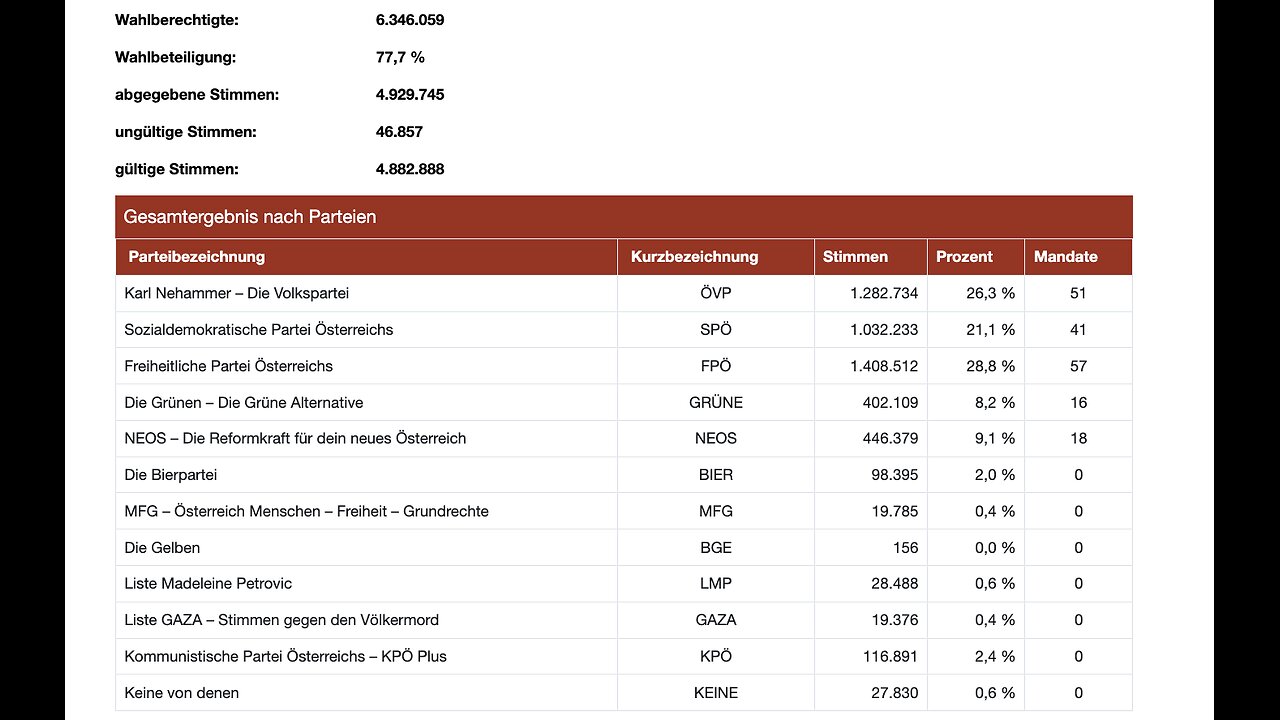
Task: Click KEINE vote count 27.830
Action: (x=895, y=693)
